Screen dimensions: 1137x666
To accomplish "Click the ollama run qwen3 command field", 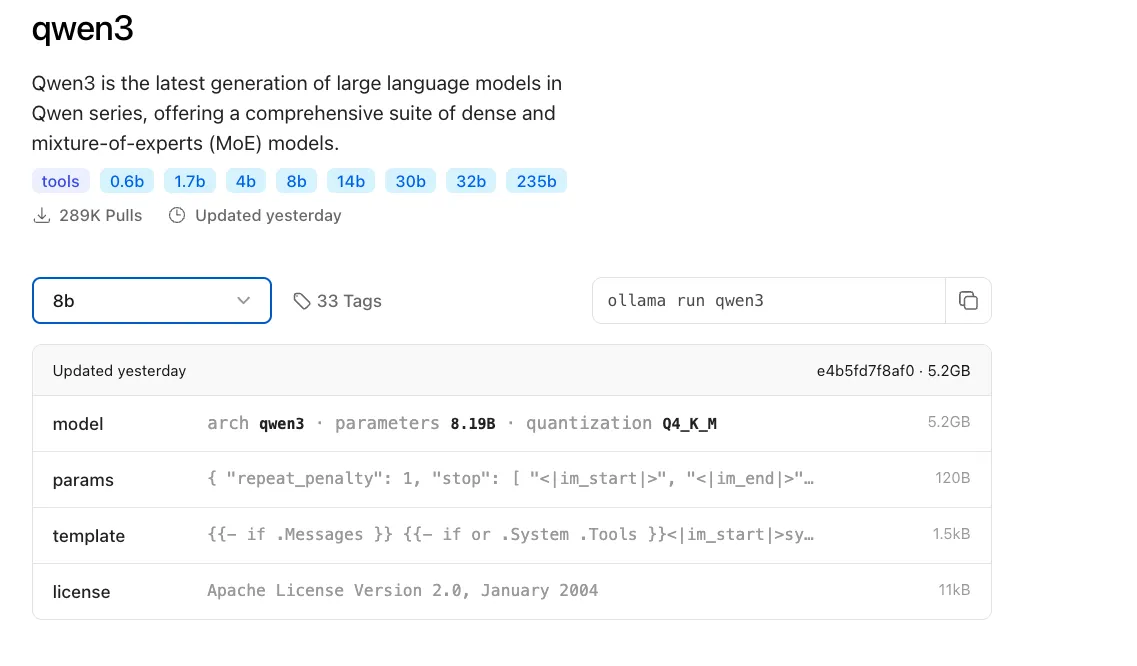I will click(x=768, y=301).
